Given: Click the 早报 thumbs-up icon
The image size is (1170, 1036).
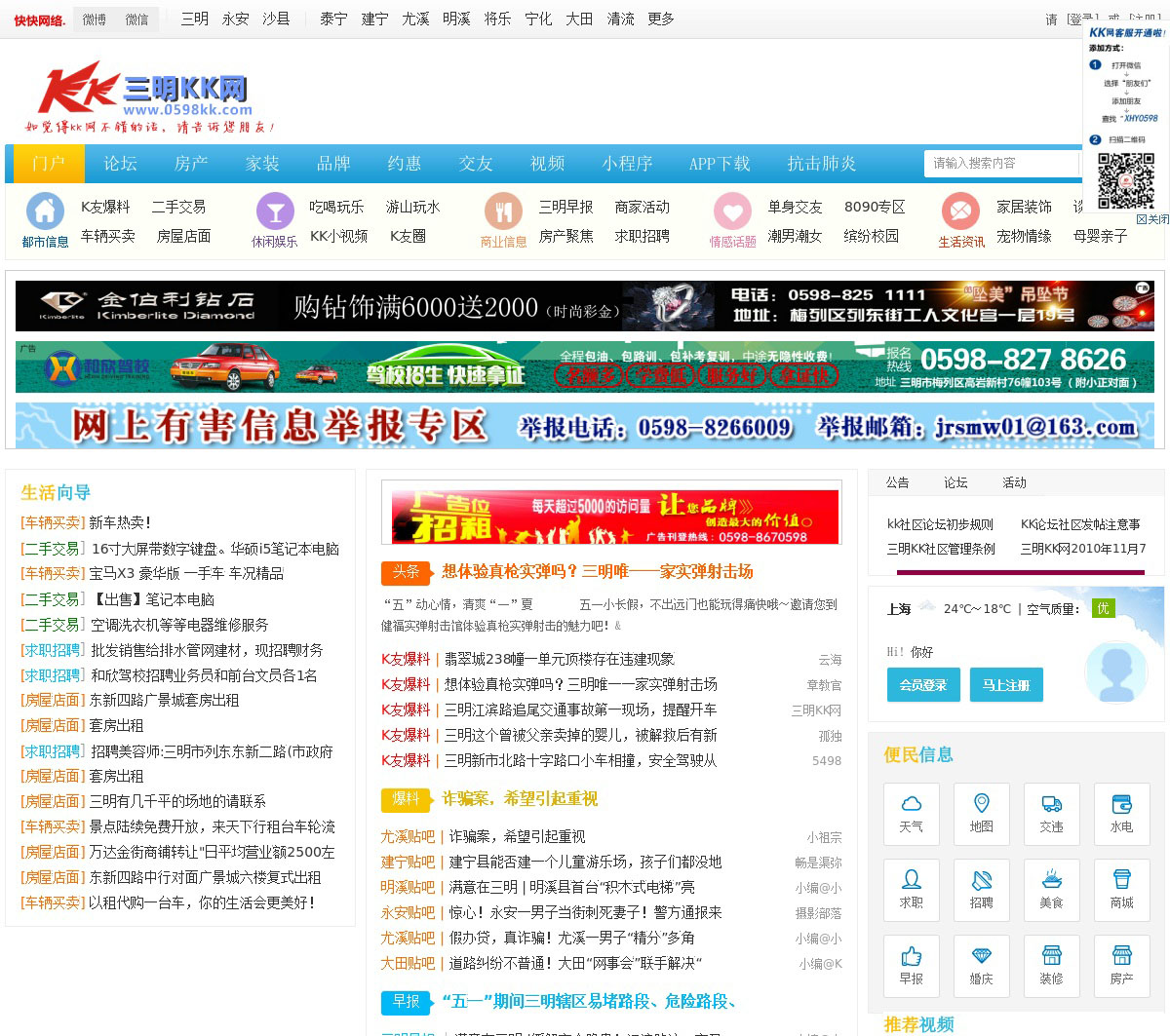Looking at the screenshot, I should tap(911, 957).
